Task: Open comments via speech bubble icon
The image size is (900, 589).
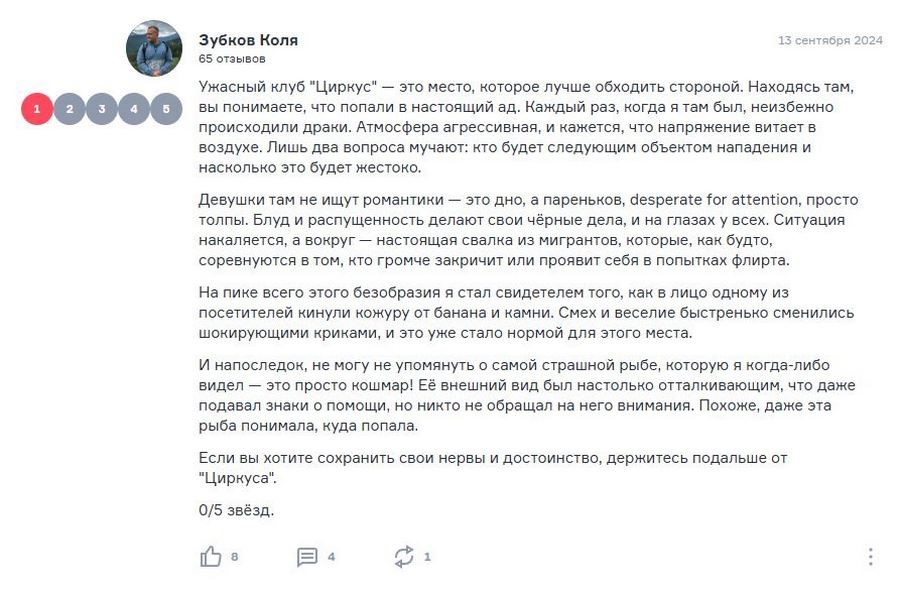Action: coord(307,557)
